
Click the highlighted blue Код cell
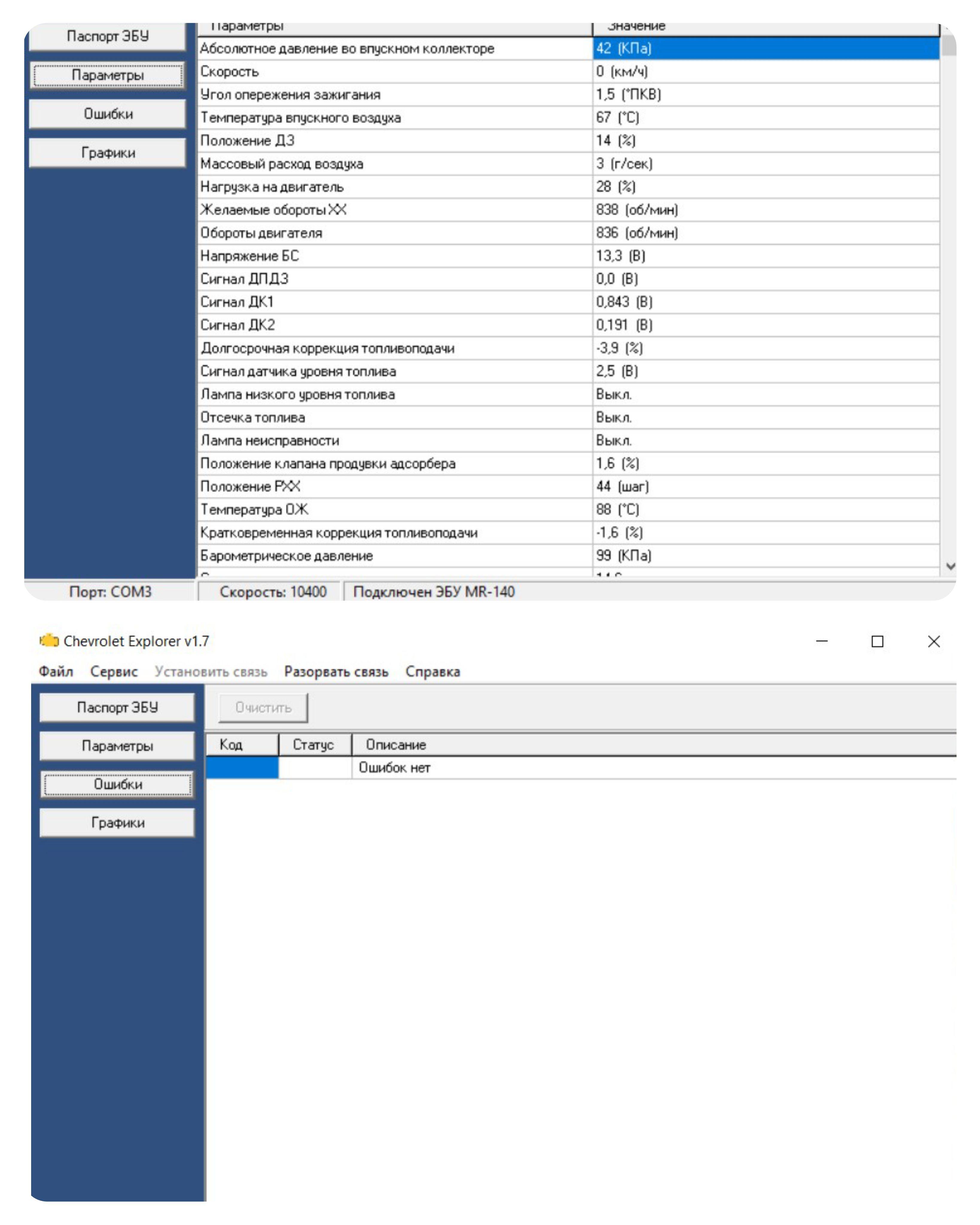(242, 768)
